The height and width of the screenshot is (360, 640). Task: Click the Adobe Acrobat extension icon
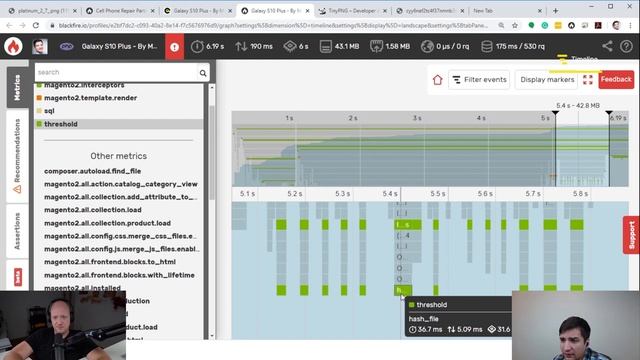point(598,25)
